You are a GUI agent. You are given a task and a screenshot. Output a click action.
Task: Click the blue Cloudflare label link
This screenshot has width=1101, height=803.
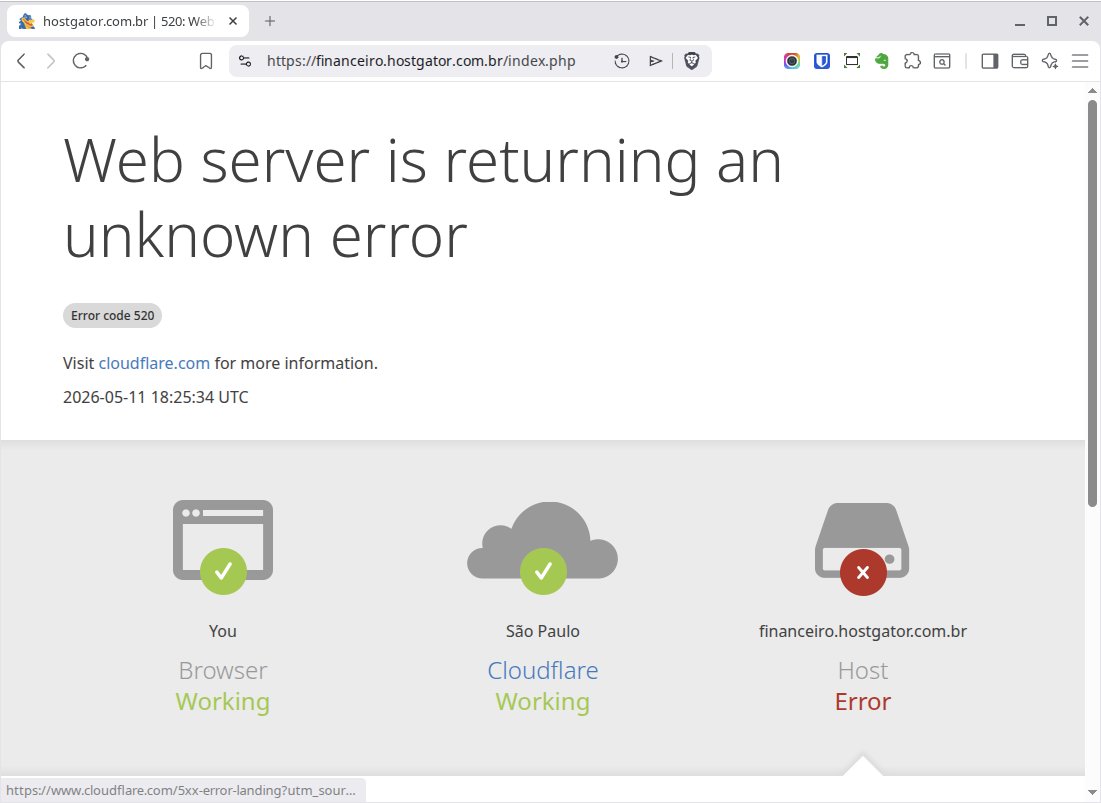(x=543, y=670)
